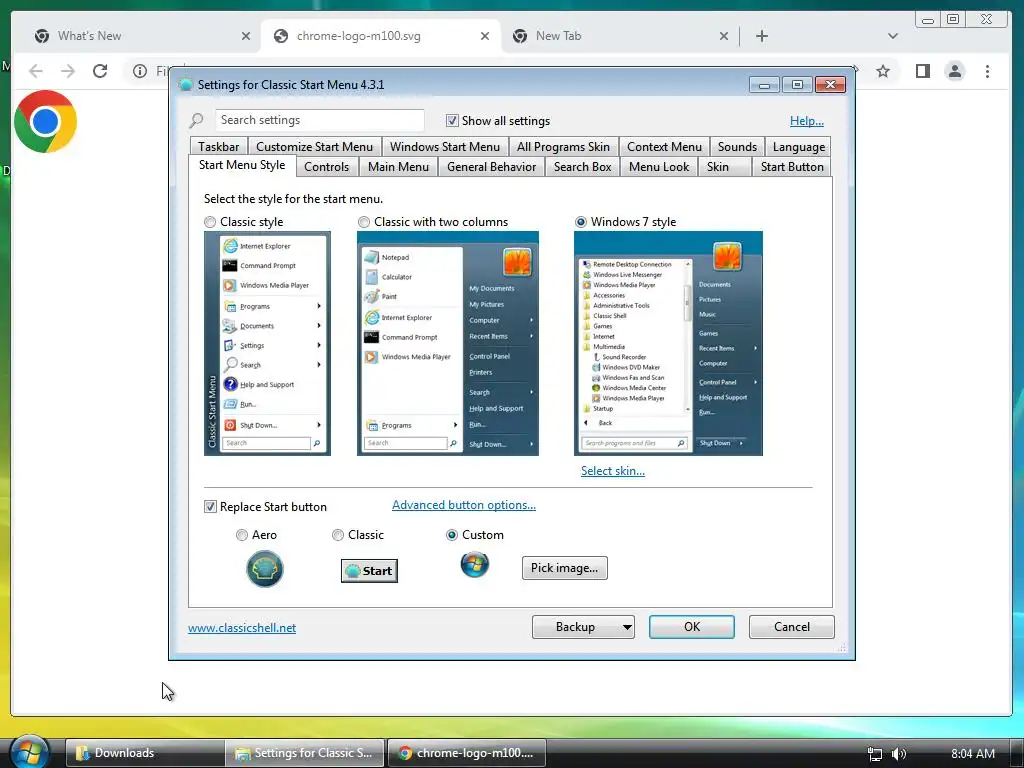Confirm settings with OK button
Image resolution: width=1024 pixels, height=768 pixels.
click(x=692, y=627)
